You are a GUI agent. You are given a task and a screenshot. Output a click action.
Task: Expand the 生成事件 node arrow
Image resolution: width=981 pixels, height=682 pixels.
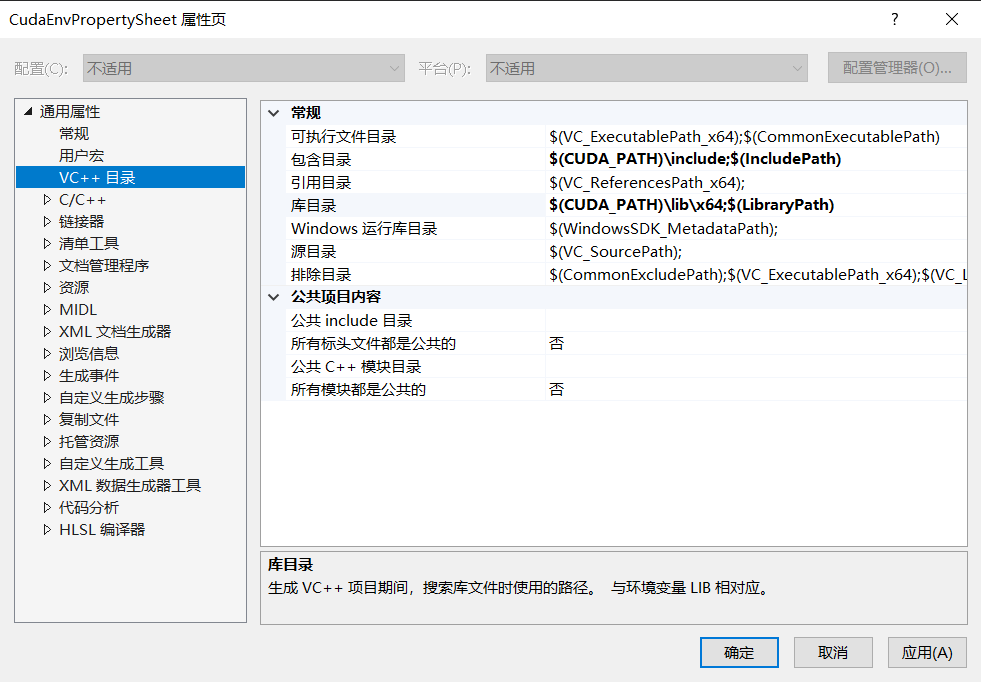coord(47,375)
